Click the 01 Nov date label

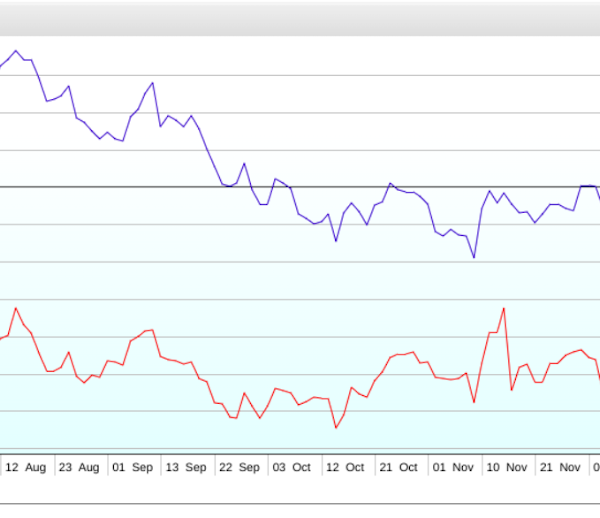(455, 467)
